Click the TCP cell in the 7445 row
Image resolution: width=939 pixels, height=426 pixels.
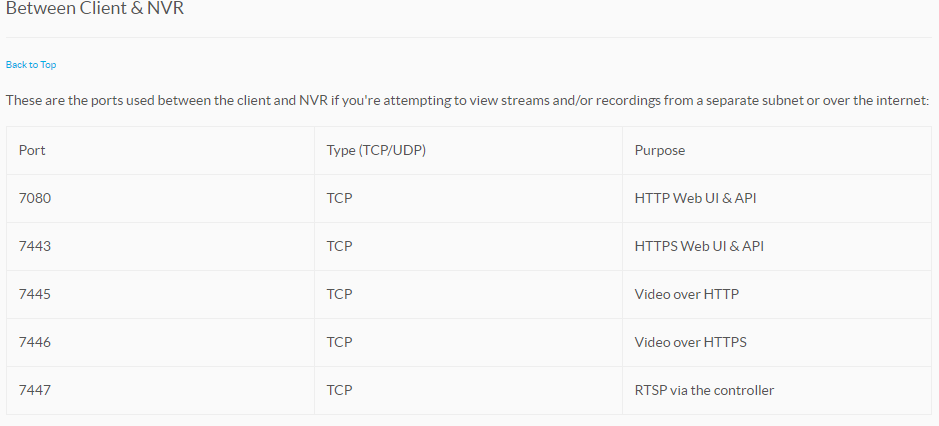[x=340, y=294]
